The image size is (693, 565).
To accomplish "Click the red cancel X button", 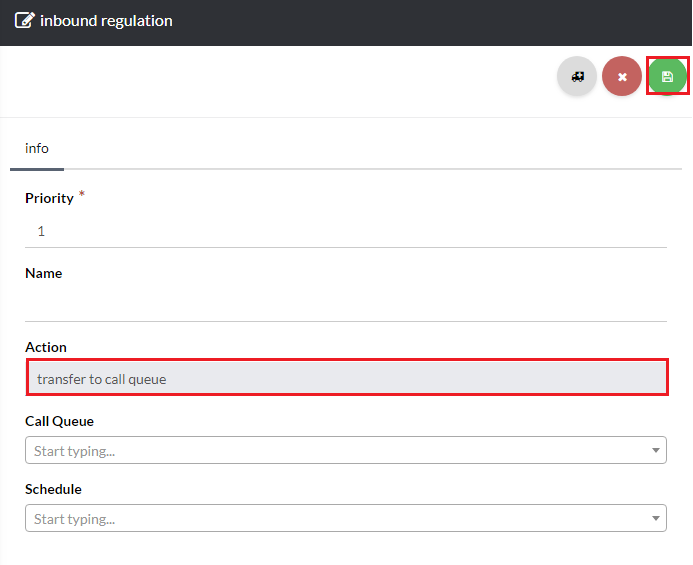I will click(x=622, y=76).
